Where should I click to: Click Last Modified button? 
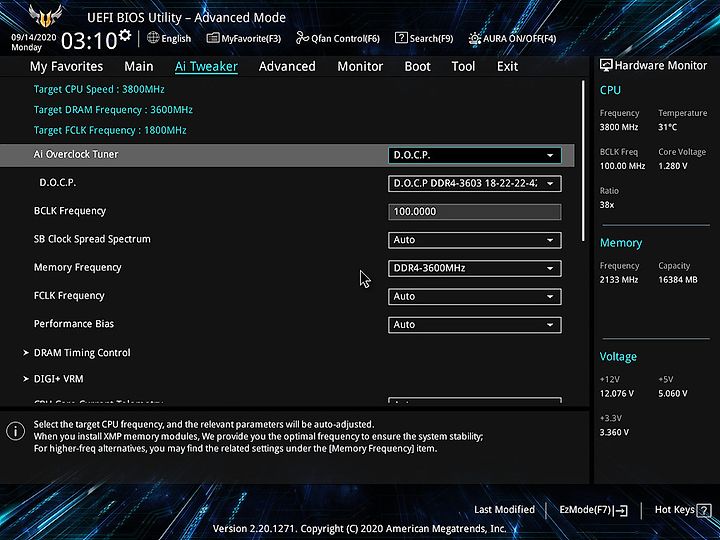click(504, 510)
